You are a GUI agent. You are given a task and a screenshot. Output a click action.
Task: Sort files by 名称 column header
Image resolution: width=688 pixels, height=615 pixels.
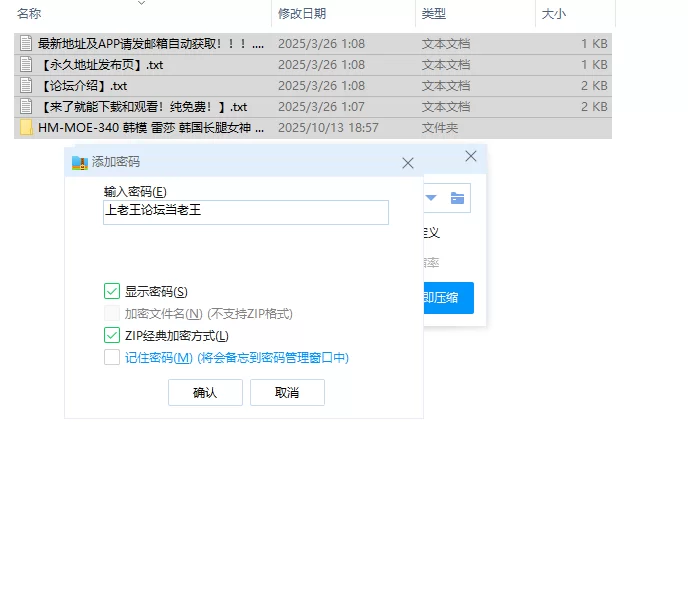coord(30,14)
